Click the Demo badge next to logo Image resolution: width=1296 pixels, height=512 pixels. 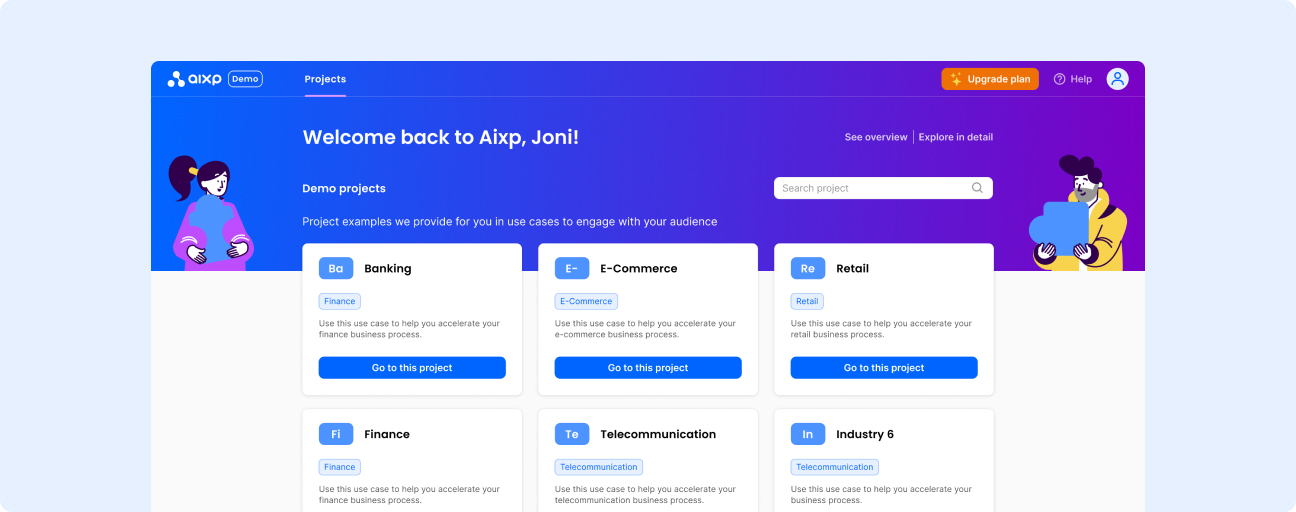pos(245,79)
